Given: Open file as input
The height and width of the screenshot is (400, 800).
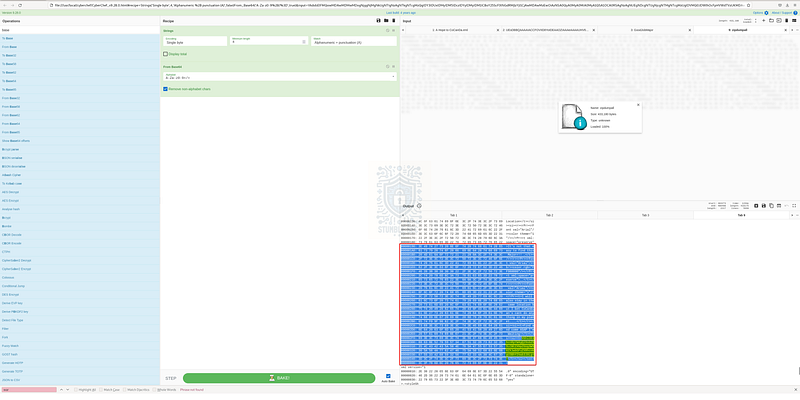Looking at the screenshot, I should (779, 20).
